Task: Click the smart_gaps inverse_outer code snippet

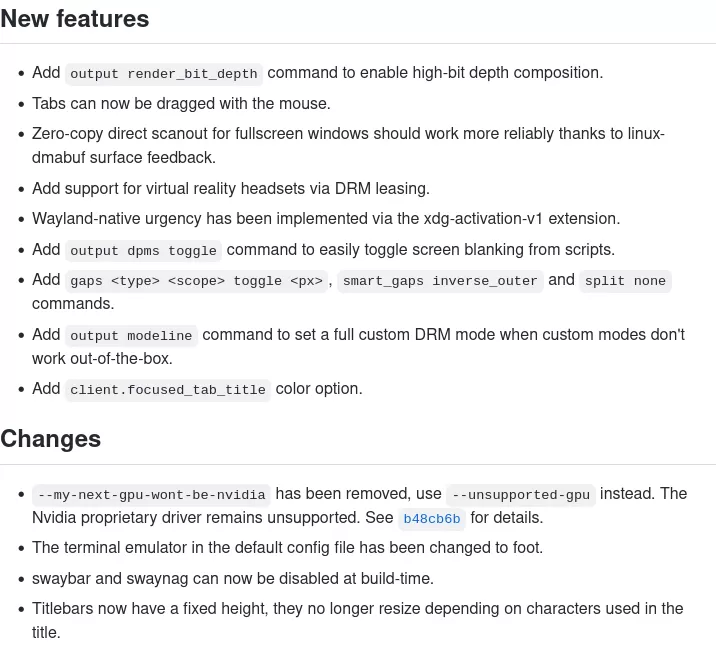Action: point(440,281)
